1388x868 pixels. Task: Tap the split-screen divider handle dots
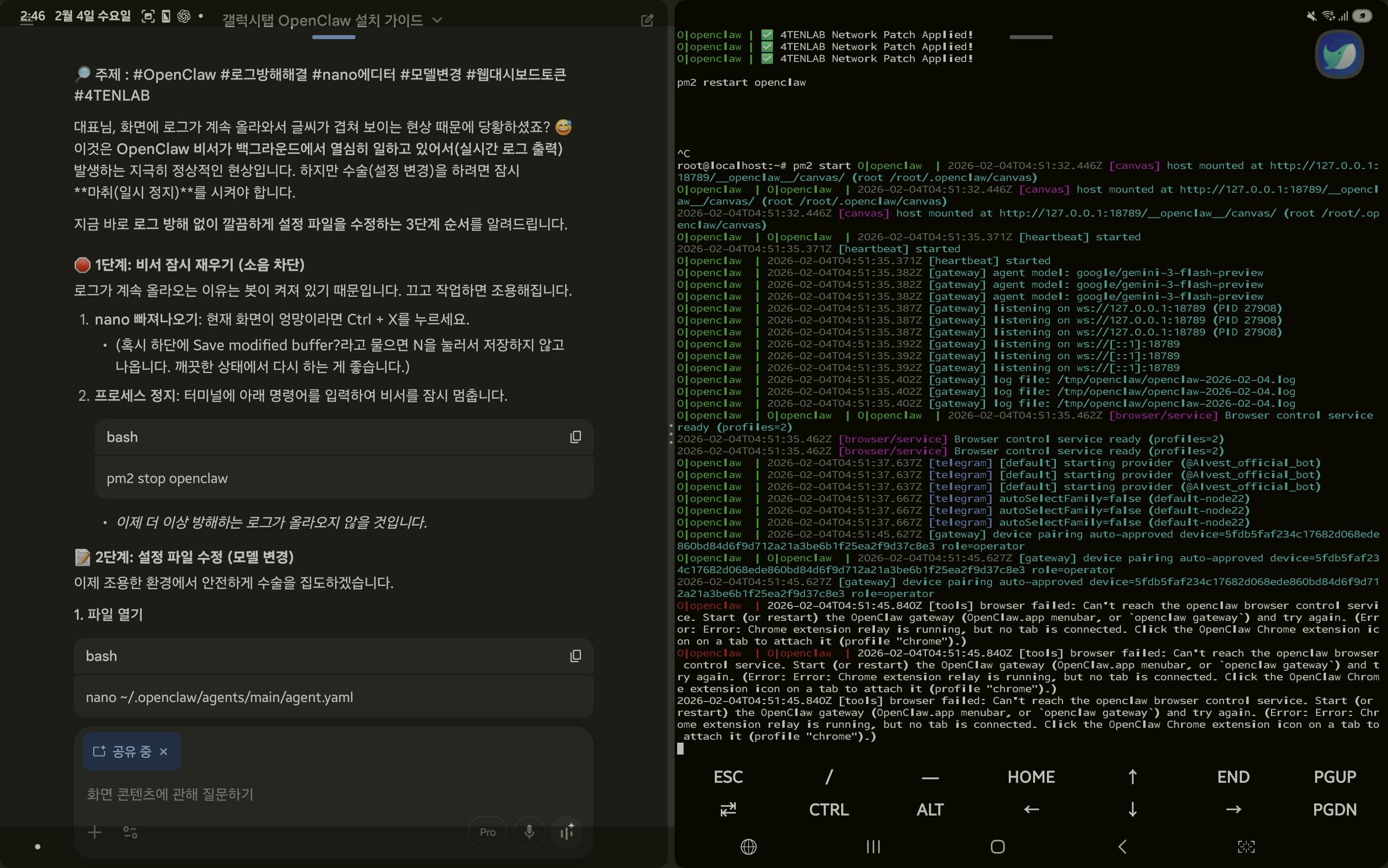pyautogui.click(x=671, y=434)
